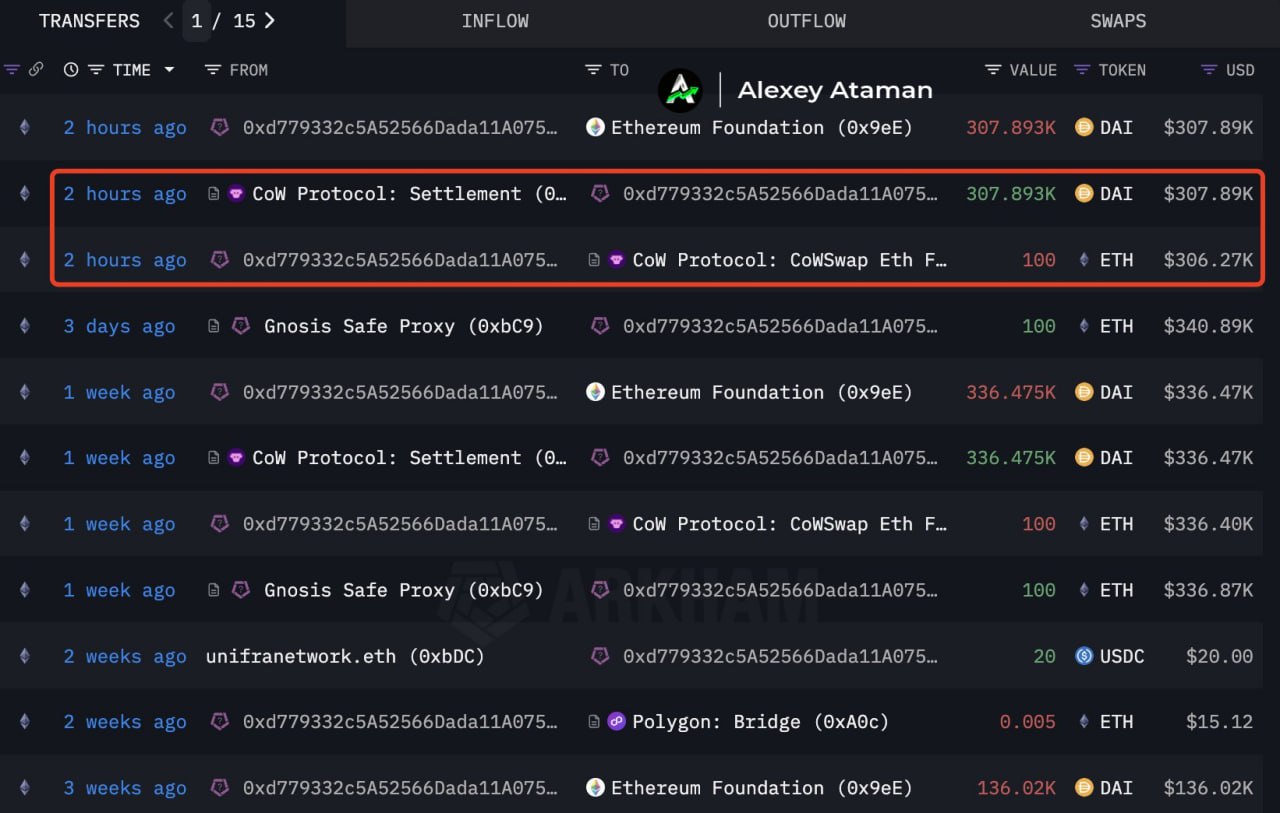This screenshot has width=1280, height=813.
Task: Click the clock icon beside TIME
Action: [71, 70]
